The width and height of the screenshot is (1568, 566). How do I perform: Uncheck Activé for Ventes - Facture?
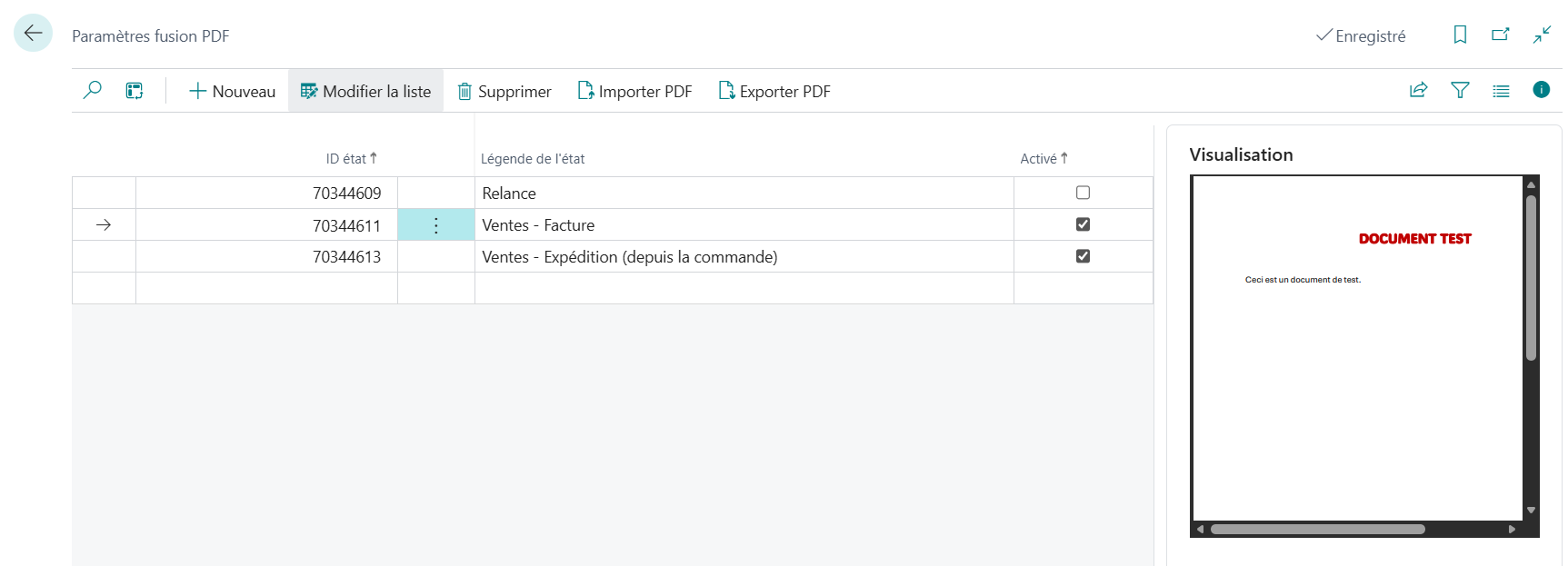click(x=1083, y=224)
